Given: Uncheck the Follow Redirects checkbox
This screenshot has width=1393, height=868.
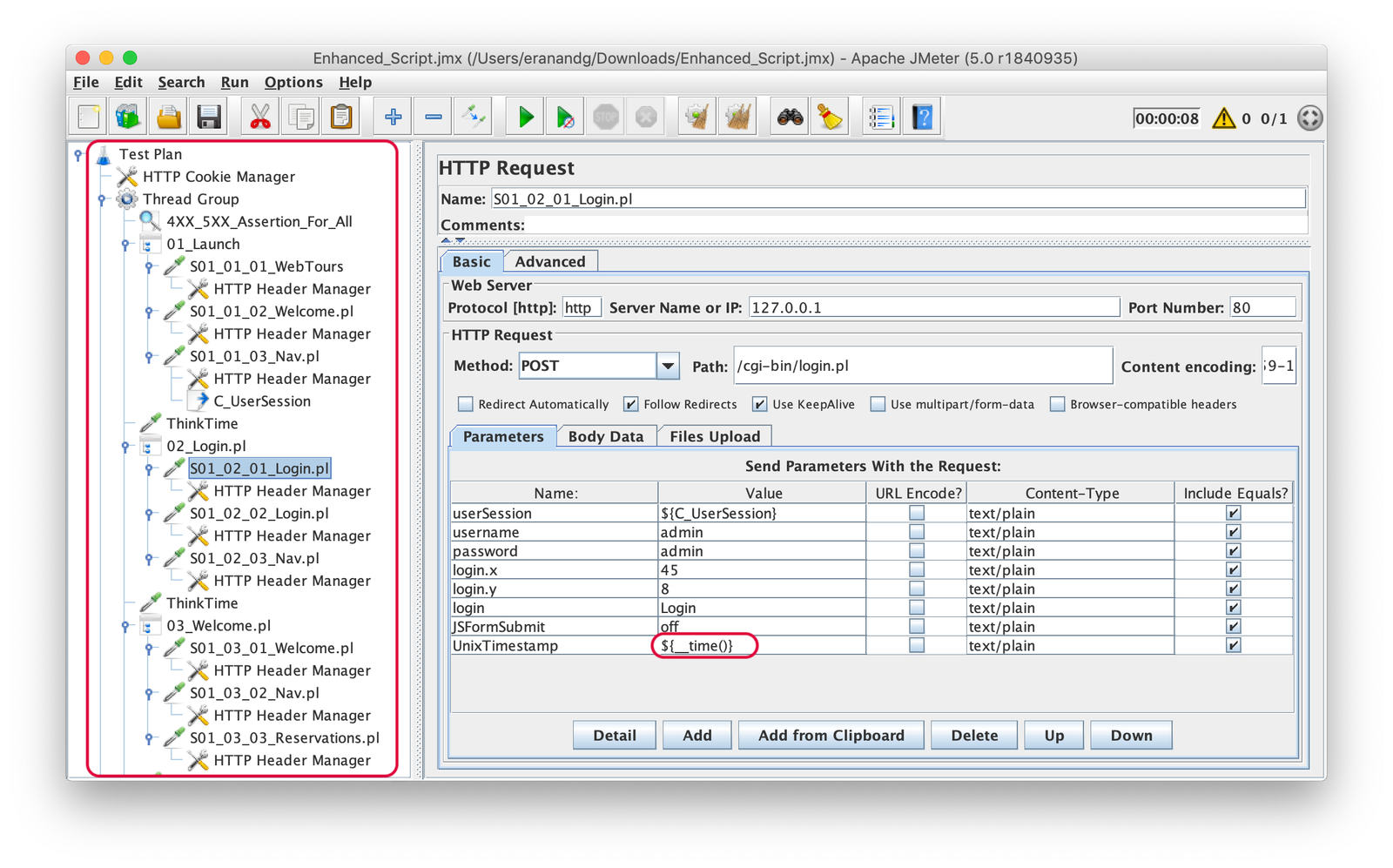Looking at the screenshot, I should [630, 404].
